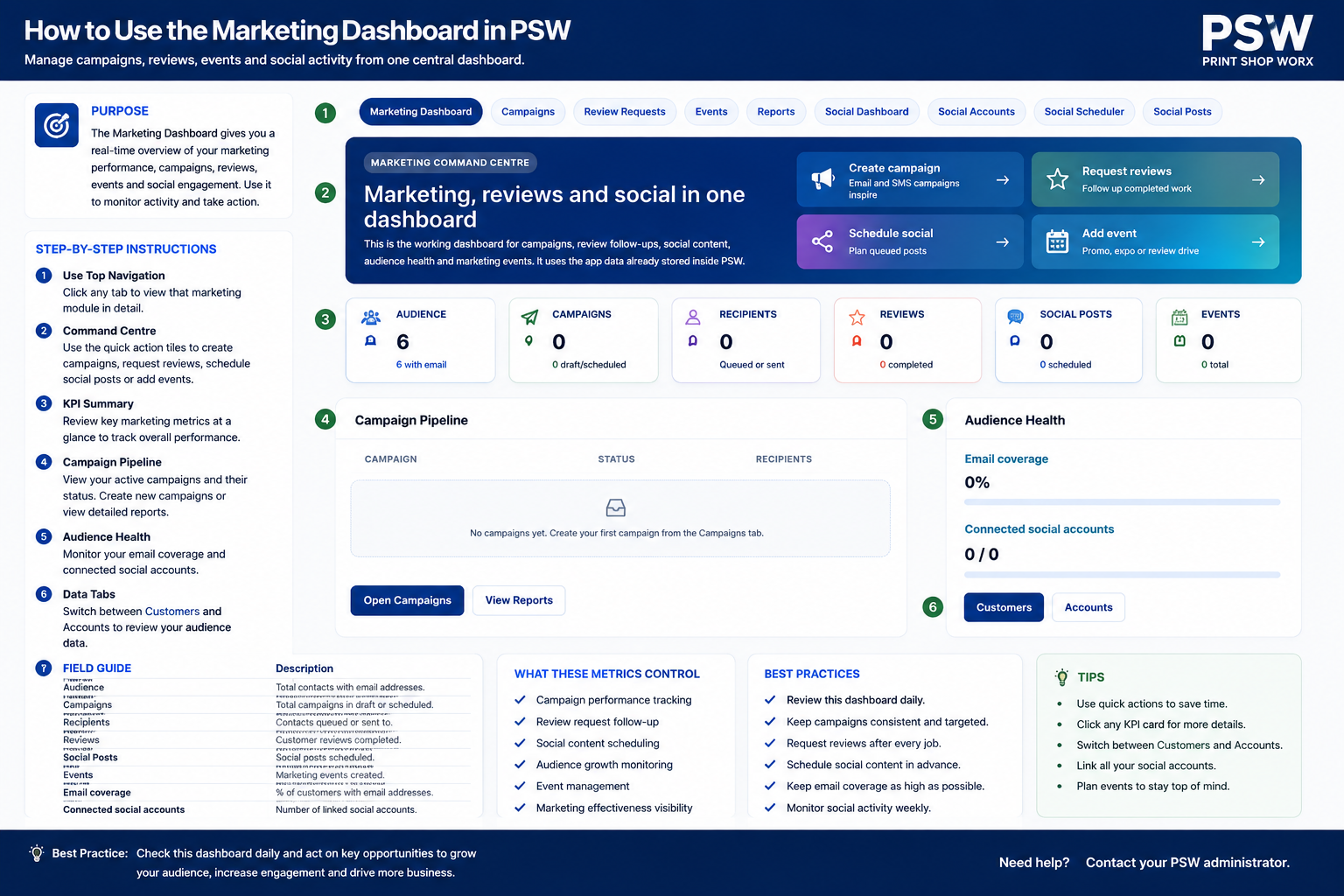Click 'Review request follow-up' list item
Screen dimensions: 1344x896
pos(598,722)
